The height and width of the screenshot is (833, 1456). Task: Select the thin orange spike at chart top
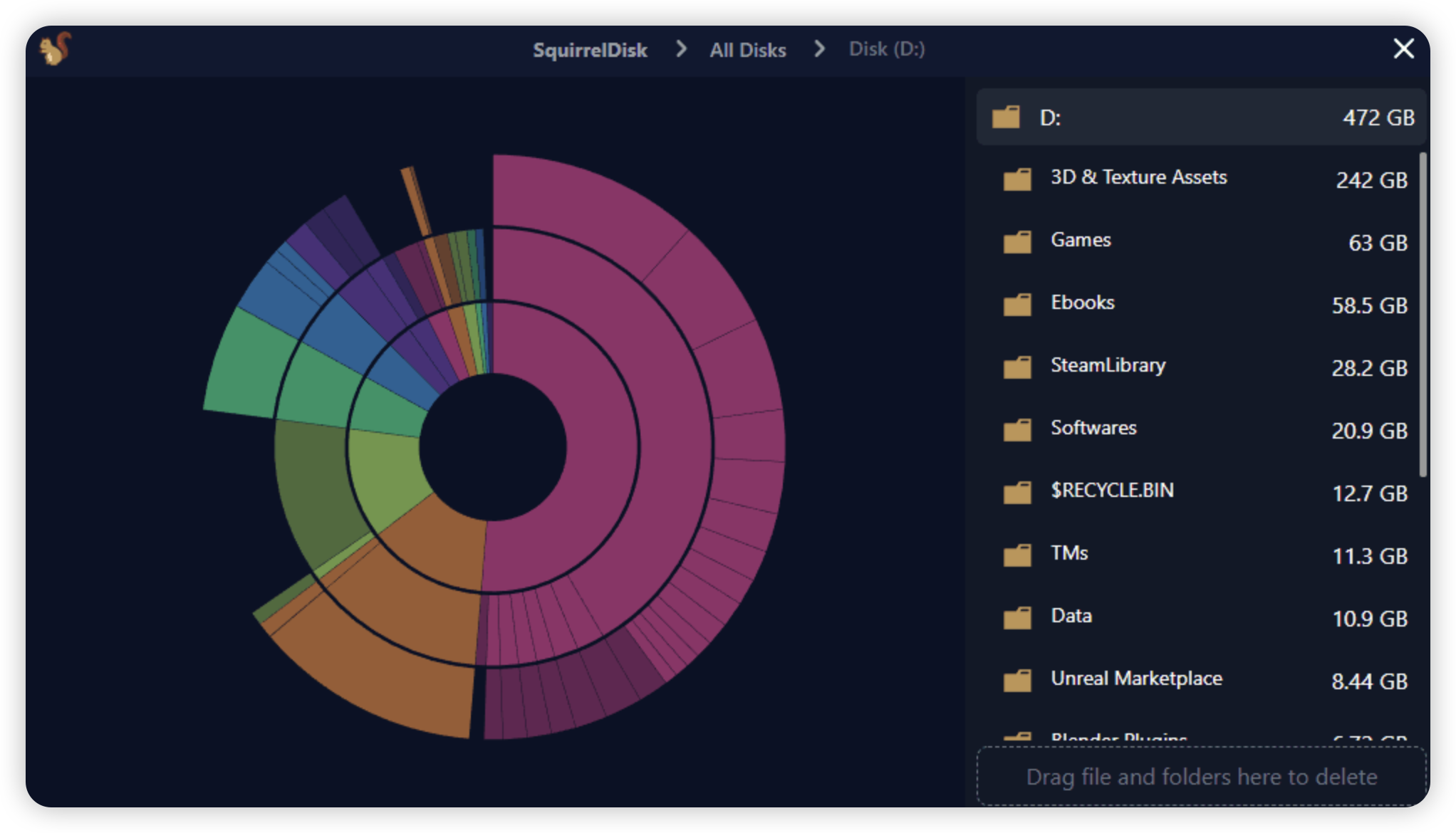coord(416,201)
